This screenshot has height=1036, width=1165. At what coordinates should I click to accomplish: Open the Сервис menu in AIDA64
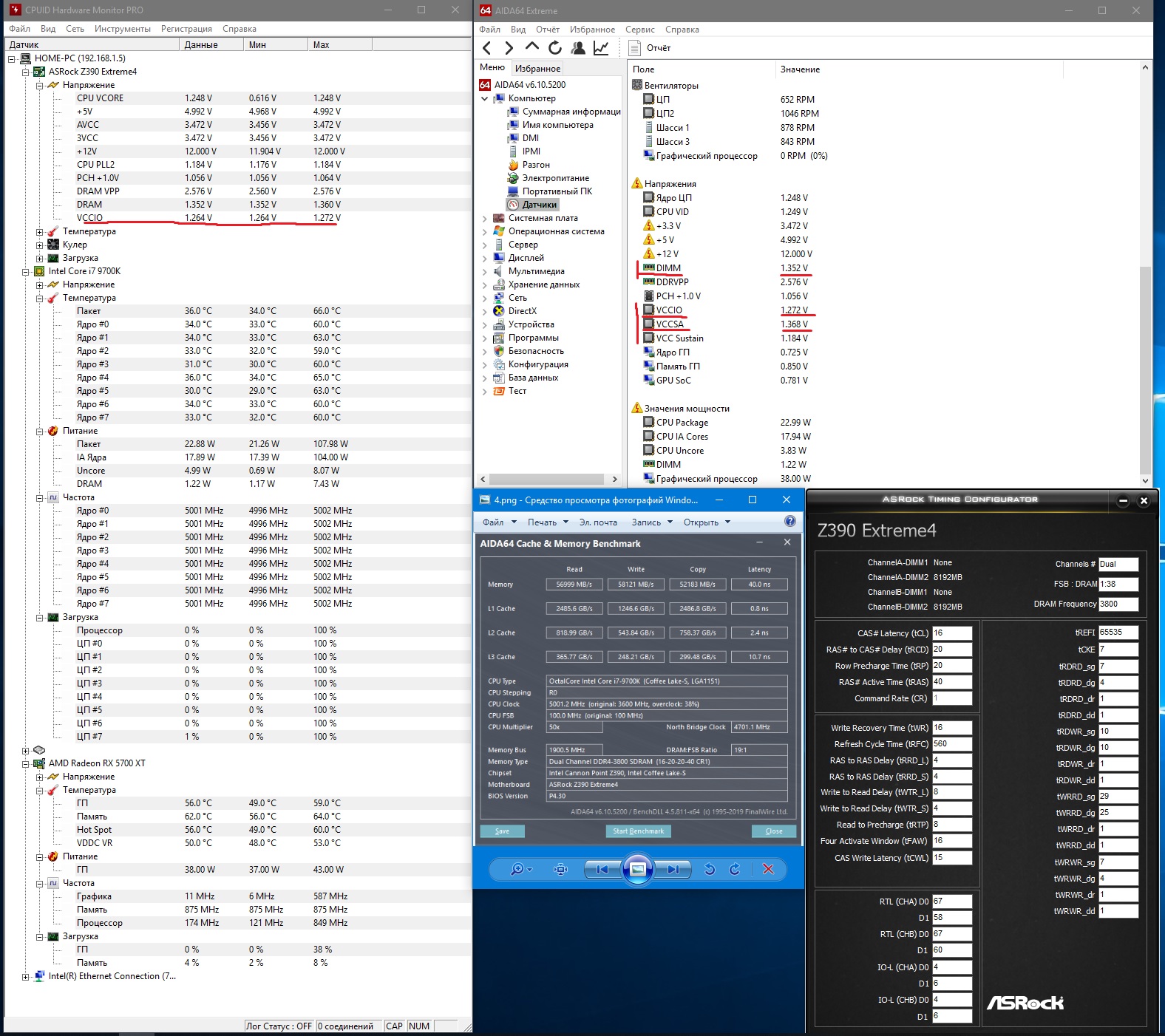(x=640, y=30)
